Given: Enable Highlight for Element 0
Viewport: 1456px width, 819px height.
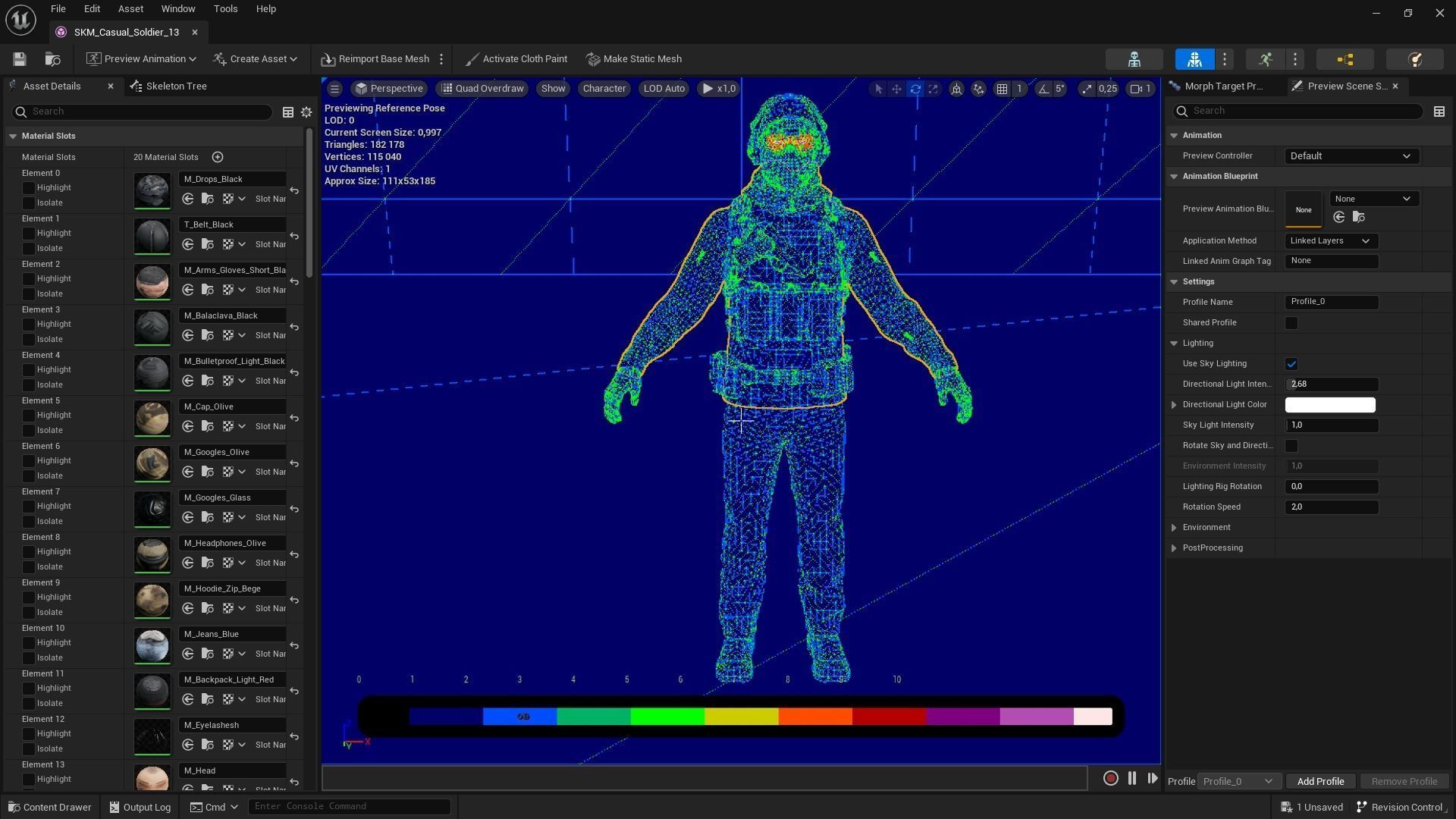Looking at the screenshot, I should click(29, 188).
